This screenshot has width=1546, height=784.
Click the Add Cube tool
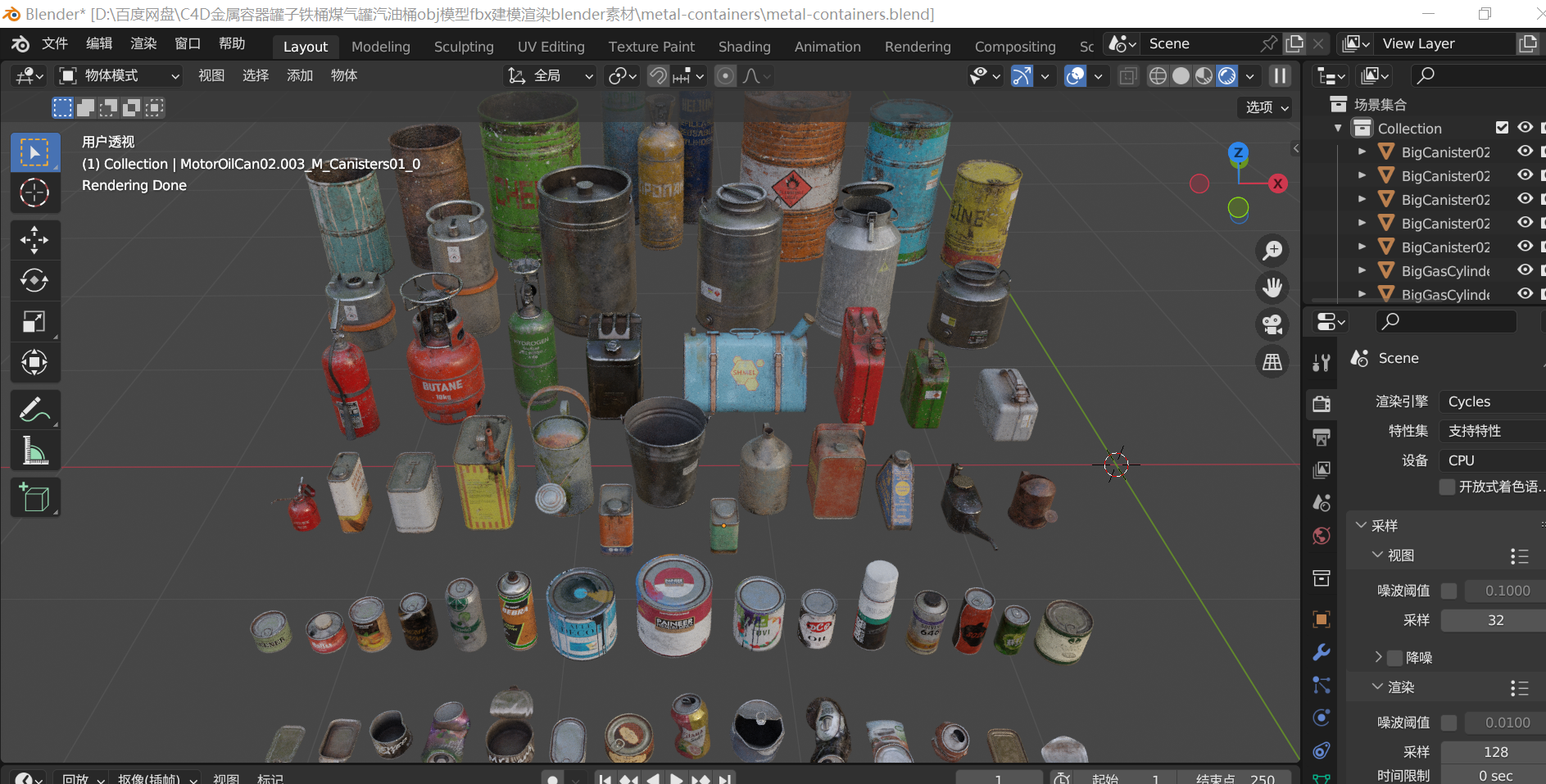click(35, 498)
